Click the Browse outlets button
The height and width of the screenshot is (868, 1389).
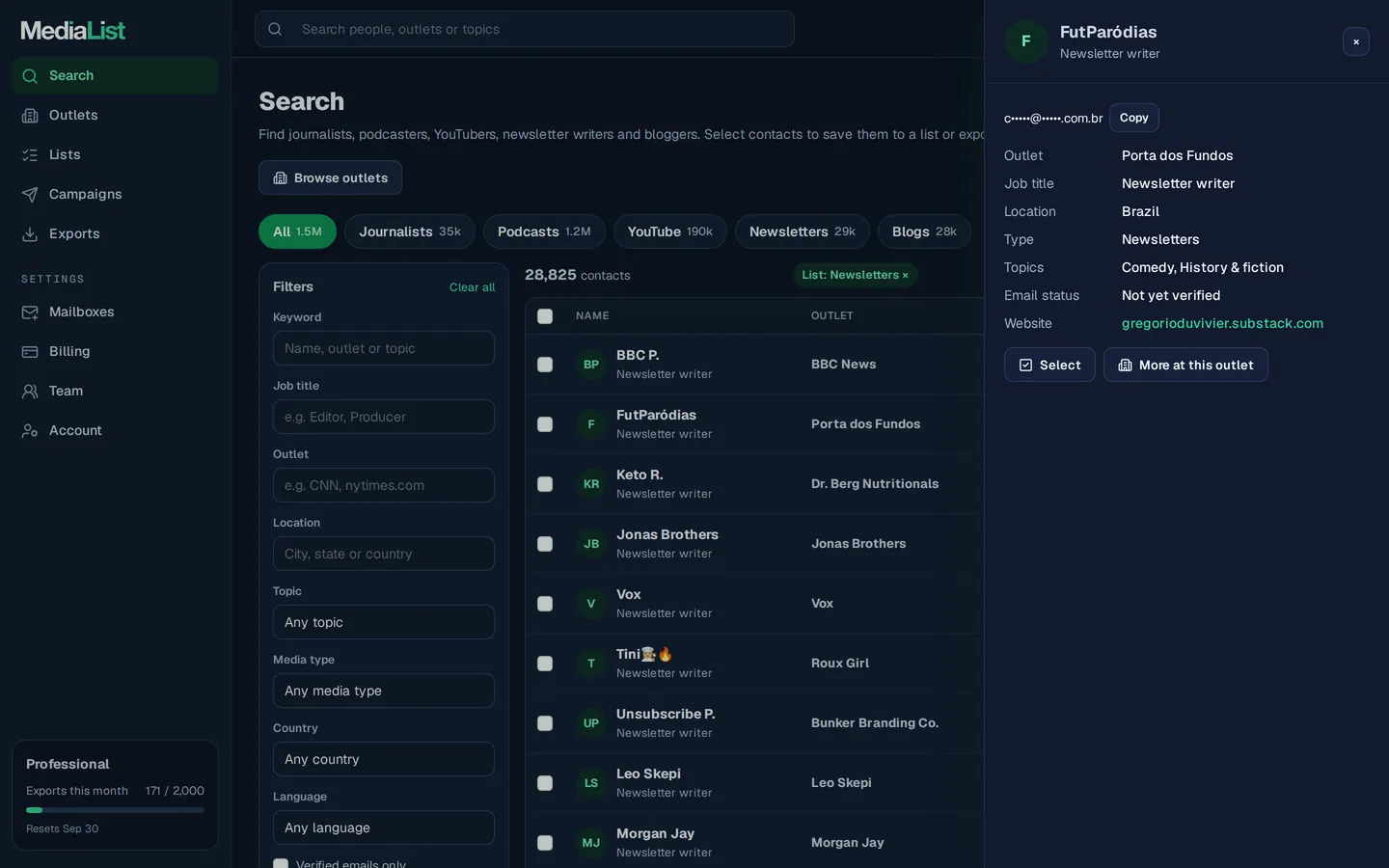coord(330,177)
